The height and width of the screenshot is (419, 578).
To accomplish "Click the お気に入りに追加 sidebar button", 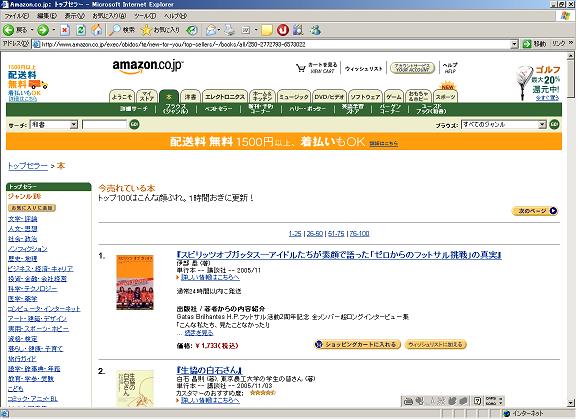I will pos(32,208).
